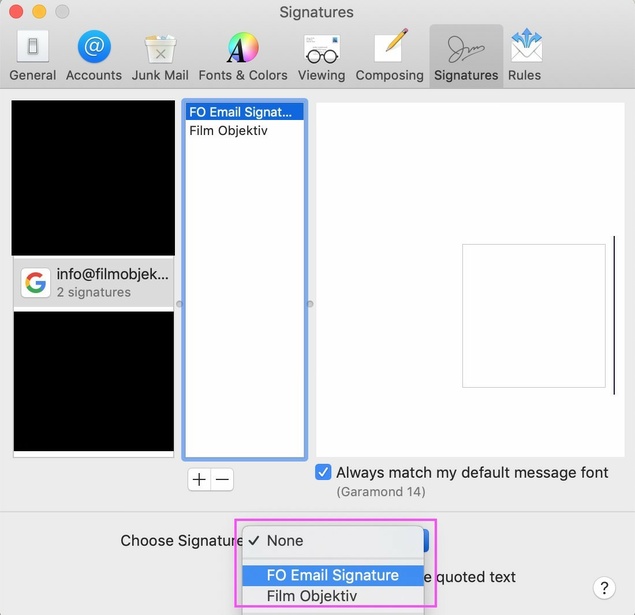635x615 pixels.
Task: Open the Composing preferences pane
Action: tap(389, 56)
